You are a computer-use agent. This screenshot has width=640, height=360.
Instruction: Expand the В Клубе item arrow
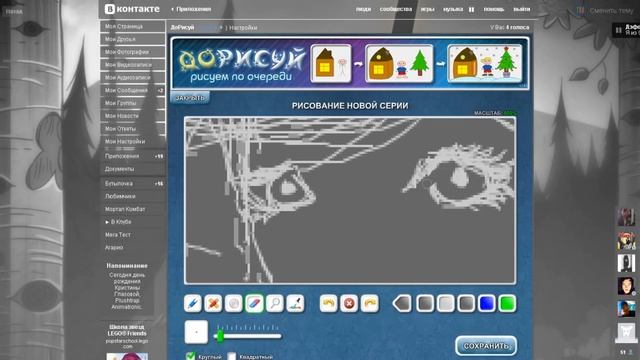(x=107, y=222)
